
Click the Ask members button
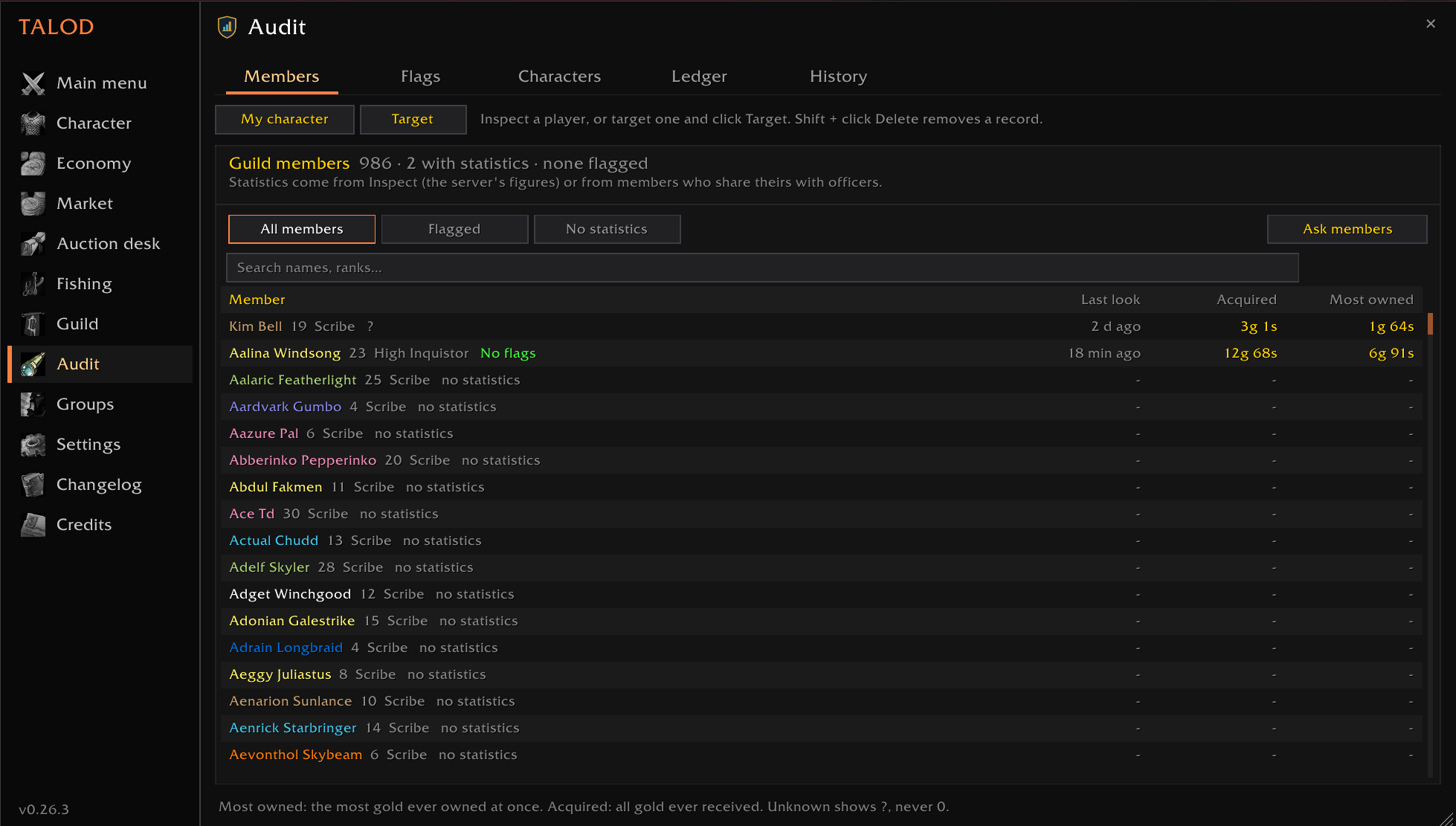1347,229
